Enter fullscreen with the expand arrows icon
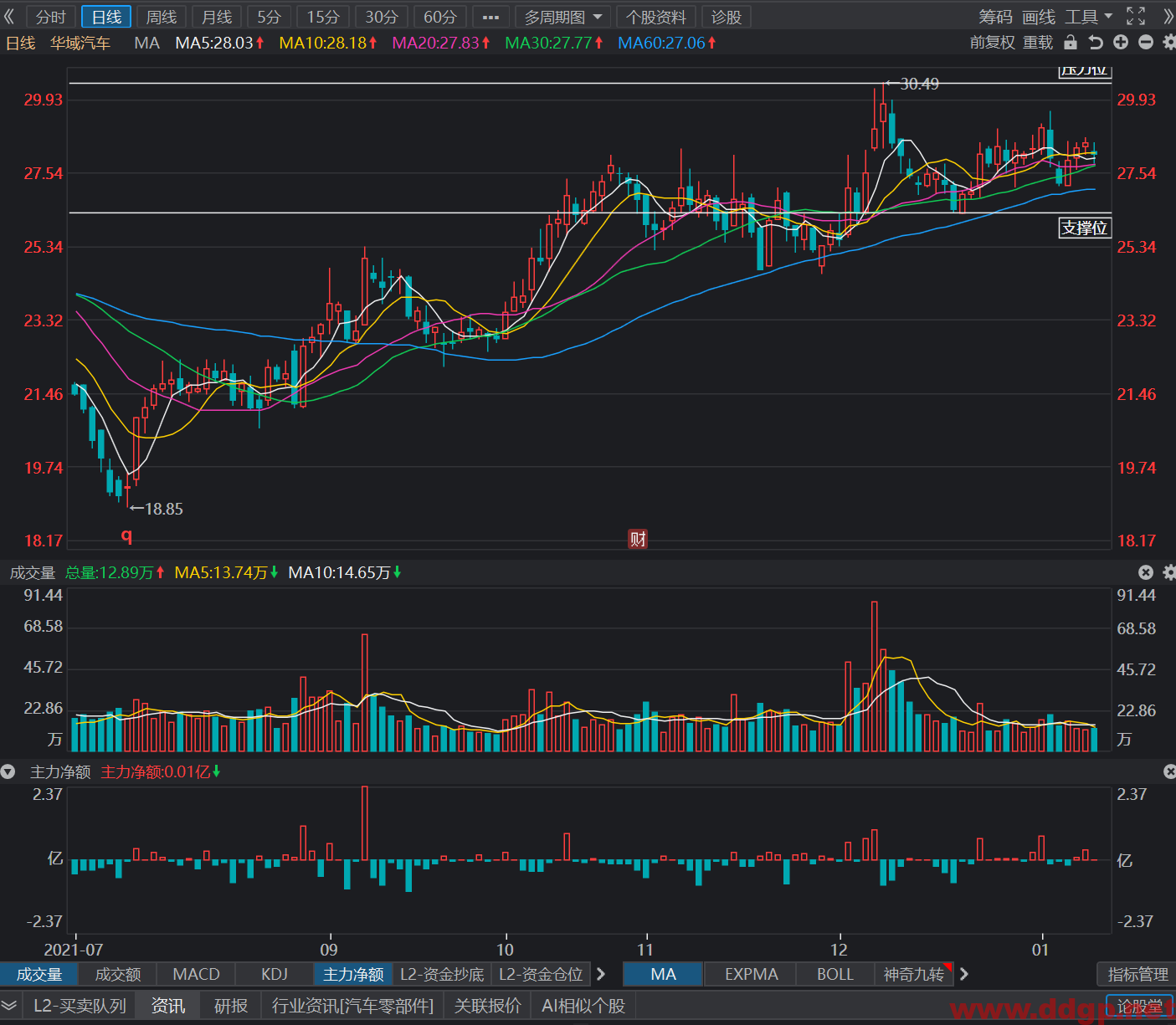 [x=1136, y=17]
